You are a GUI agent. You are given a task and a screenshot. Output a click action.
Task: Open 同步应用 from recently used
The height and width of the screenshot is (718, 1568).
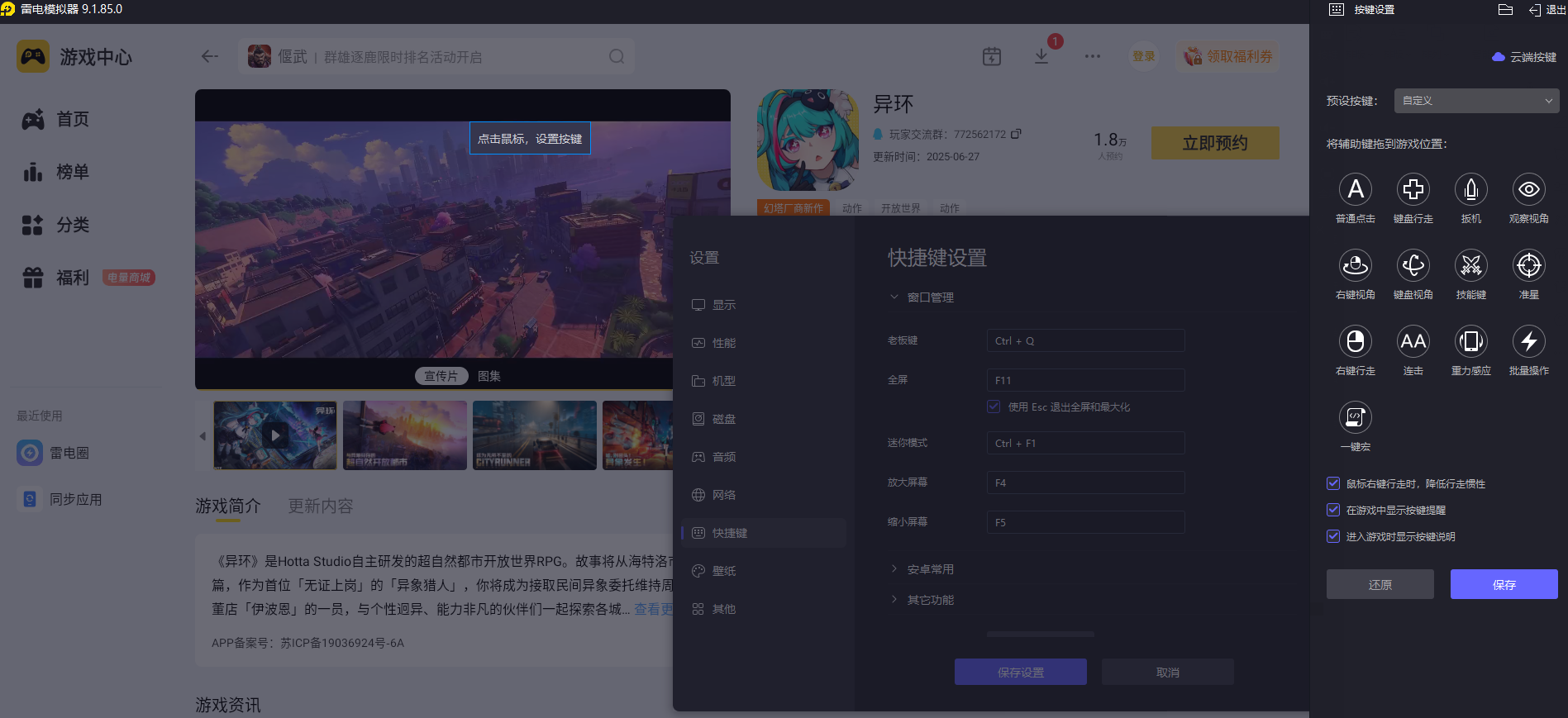tap(60, 499)
